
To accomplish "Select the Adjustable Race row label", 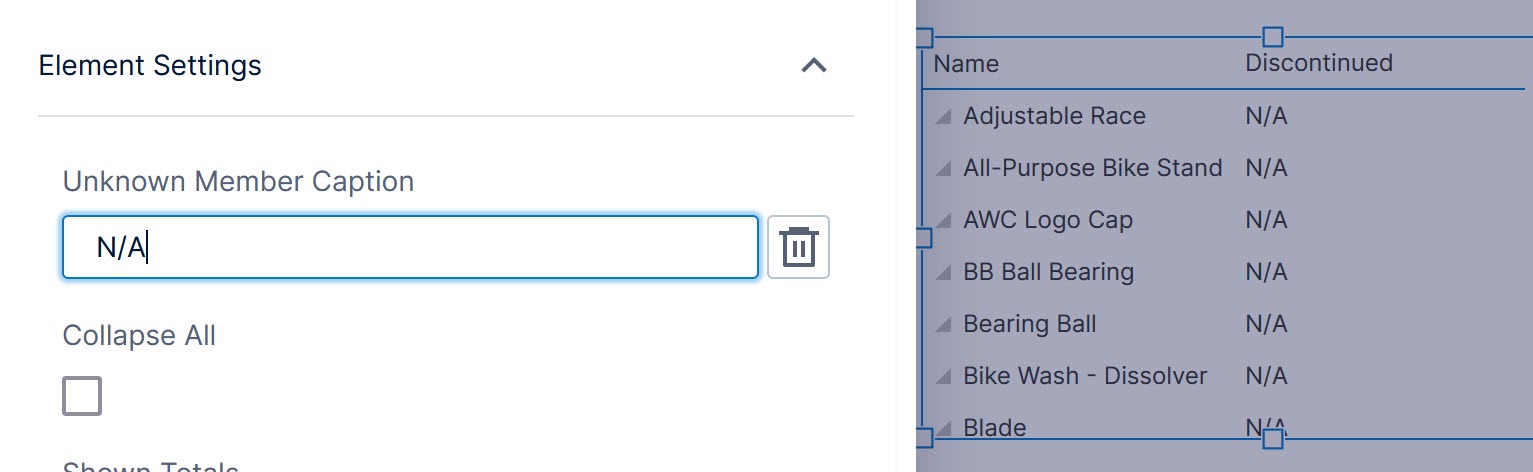I will (x=1054, y=116).
